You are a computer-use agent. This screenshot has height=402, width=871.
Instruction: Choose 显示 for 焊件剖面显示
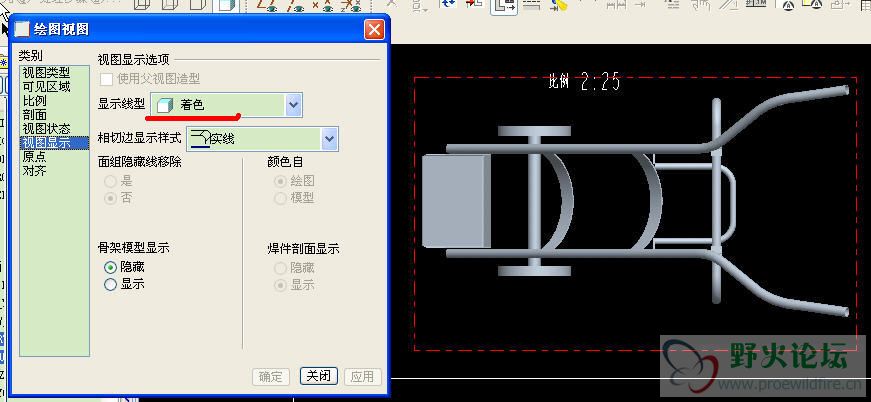[x=281, y=285]
